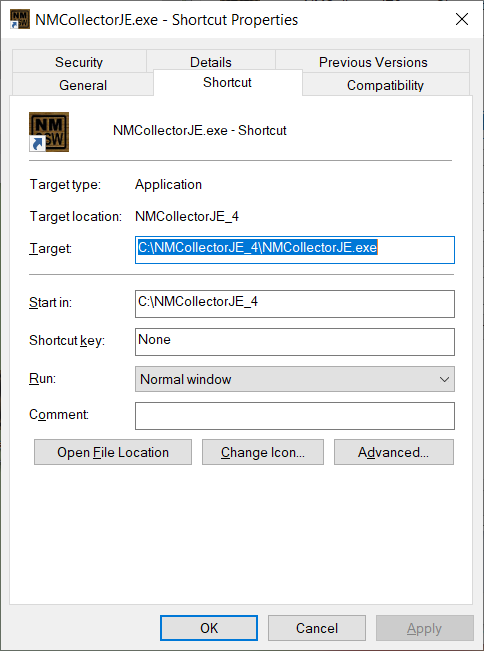The height and width of the screenshot is (656, 485).
Task: Click the 'Target location:' label
Action: tap(76, 216)
